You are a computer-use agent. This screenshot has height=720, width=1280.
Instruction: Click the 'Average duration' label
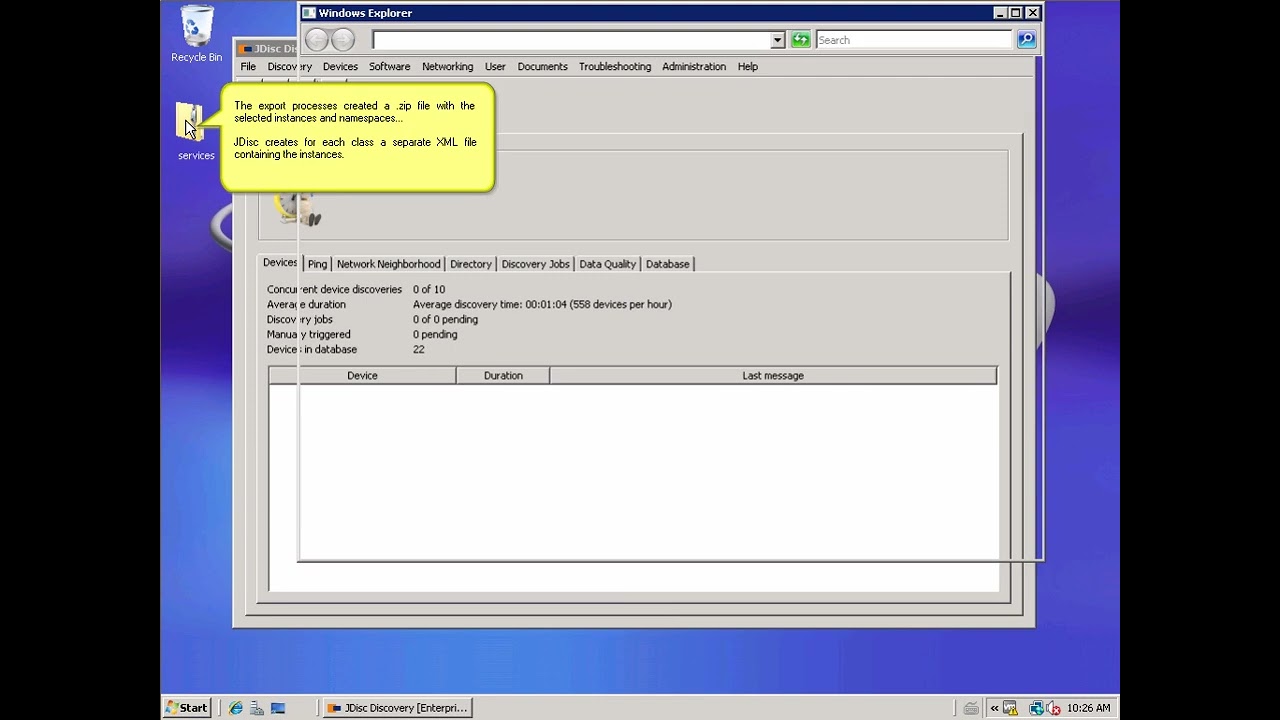pos(306,305)
